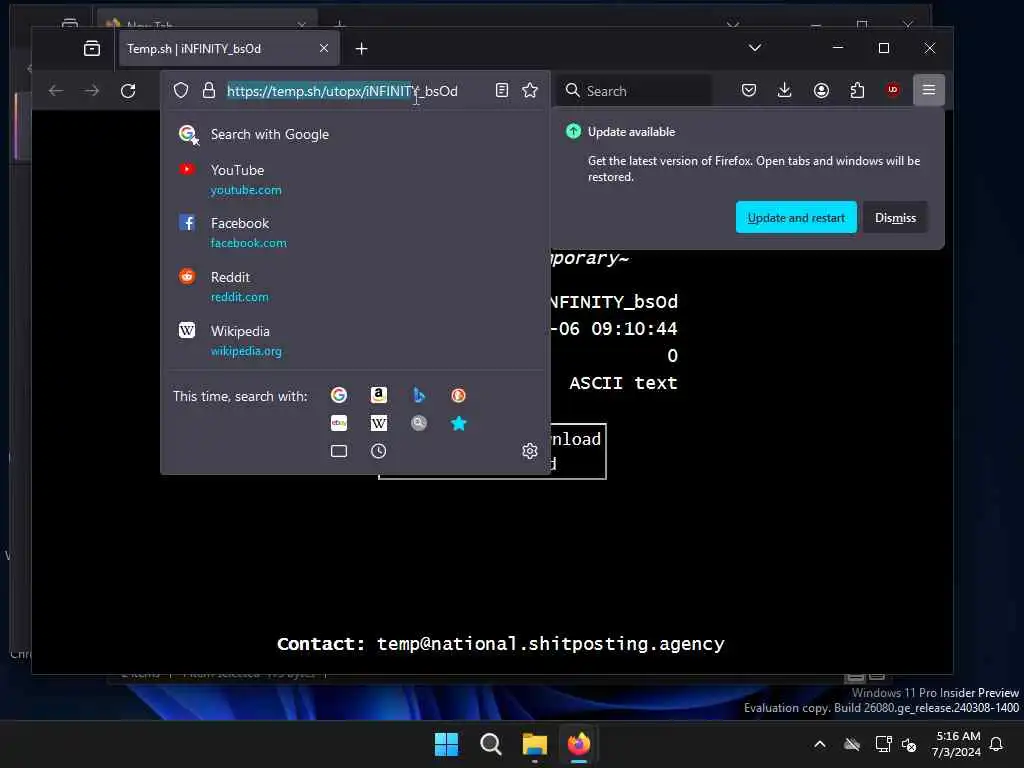Search this time with Amazon icon
The height and width of the screenshot is (768, 1024).
coord(379,395)
